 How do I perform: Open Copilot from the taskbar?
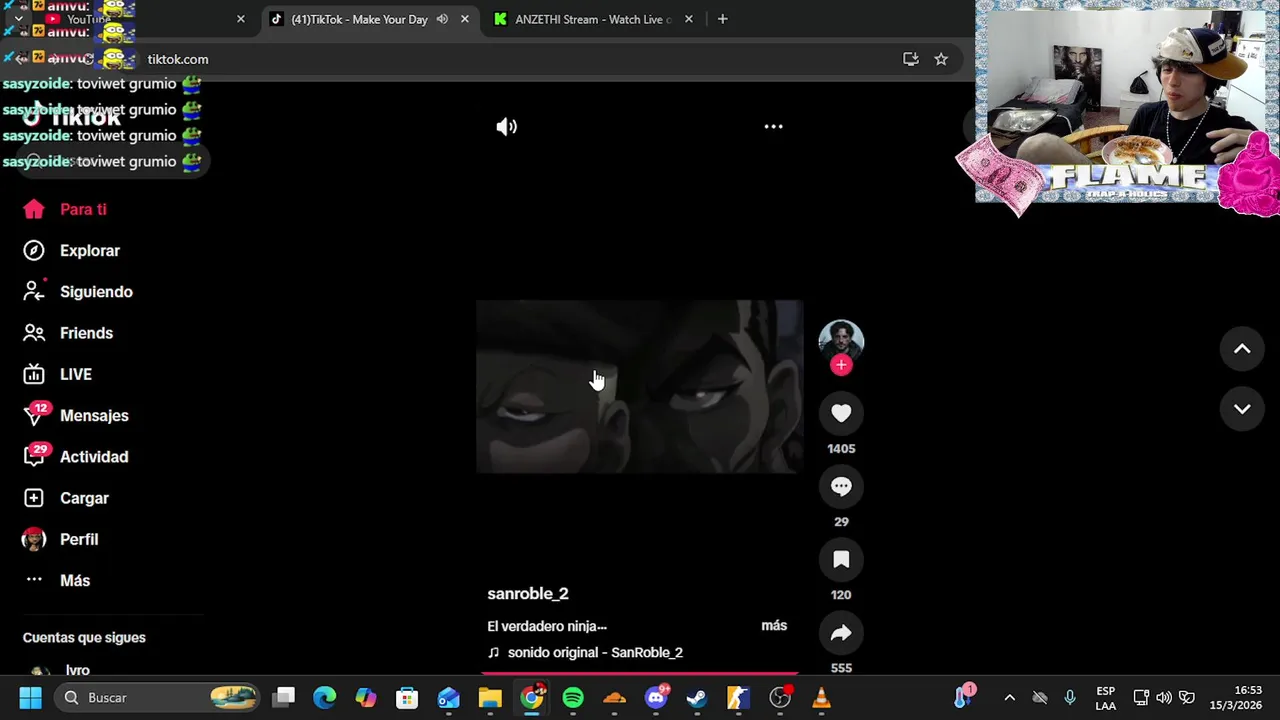click(366, 697)
